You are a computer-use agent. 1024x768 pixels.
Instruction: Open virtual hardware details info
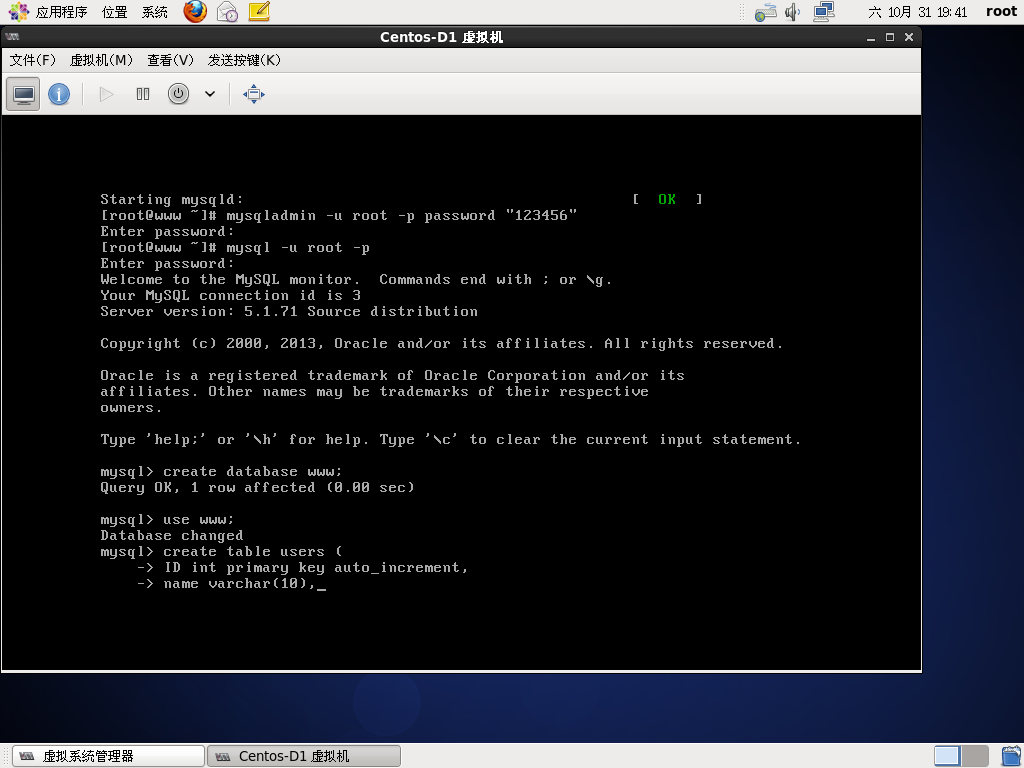coord(59,94)
